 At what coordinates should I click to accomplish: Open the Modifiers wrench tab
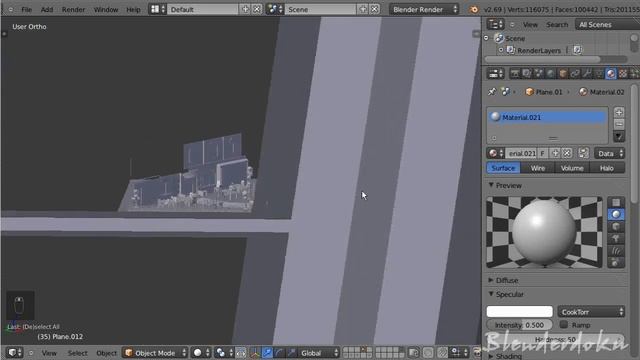point(587,73)
